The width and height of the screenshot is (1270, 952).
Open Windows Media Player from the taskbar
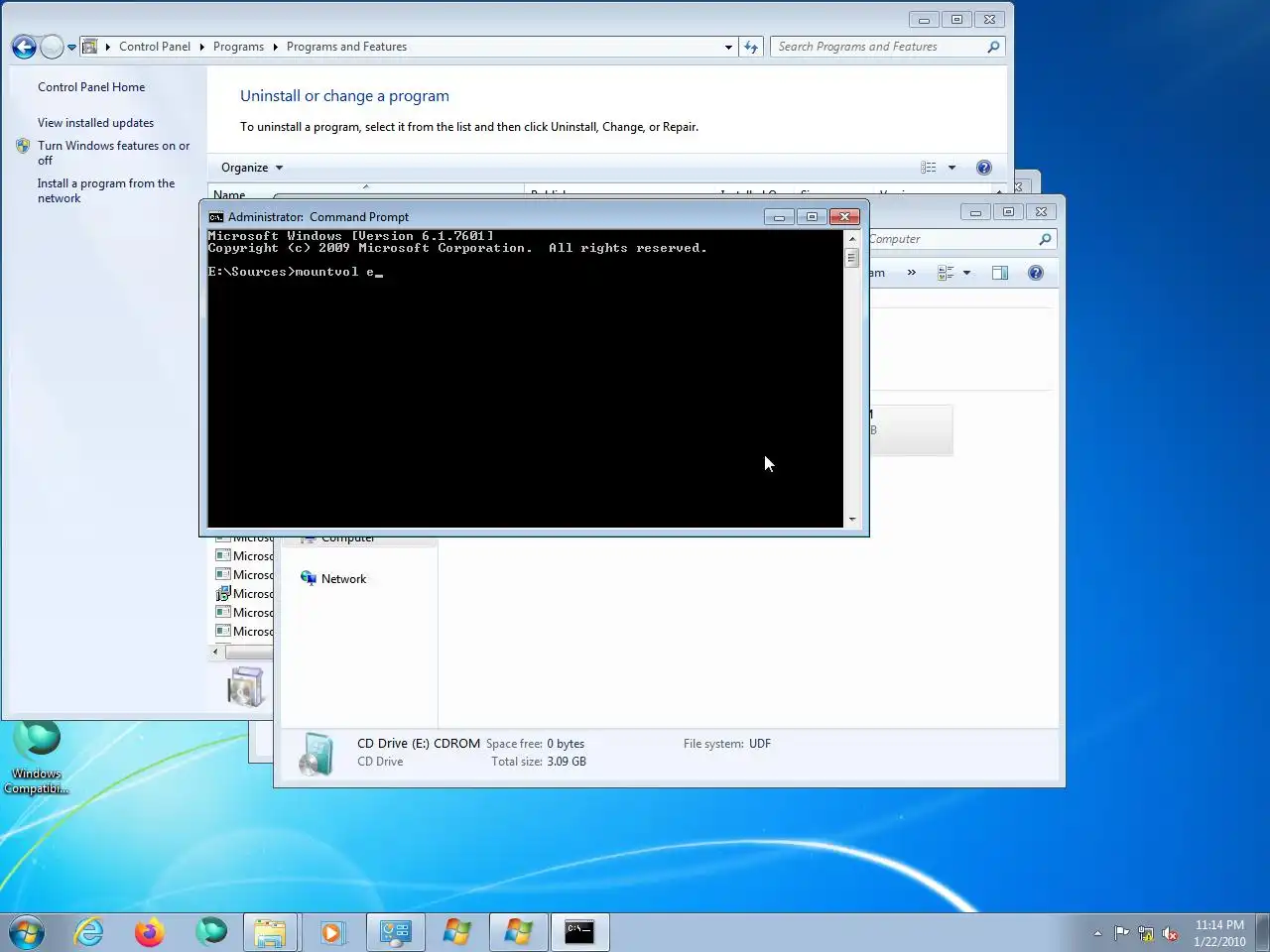tap(331, 932)
